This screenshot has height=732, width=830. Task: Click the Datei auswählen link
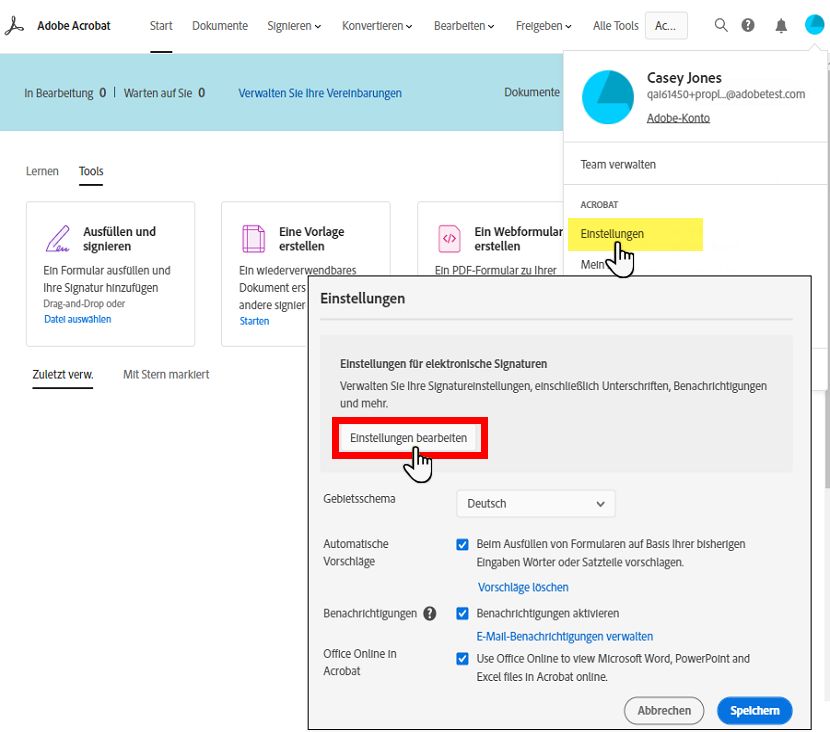(x=77, y=319)
